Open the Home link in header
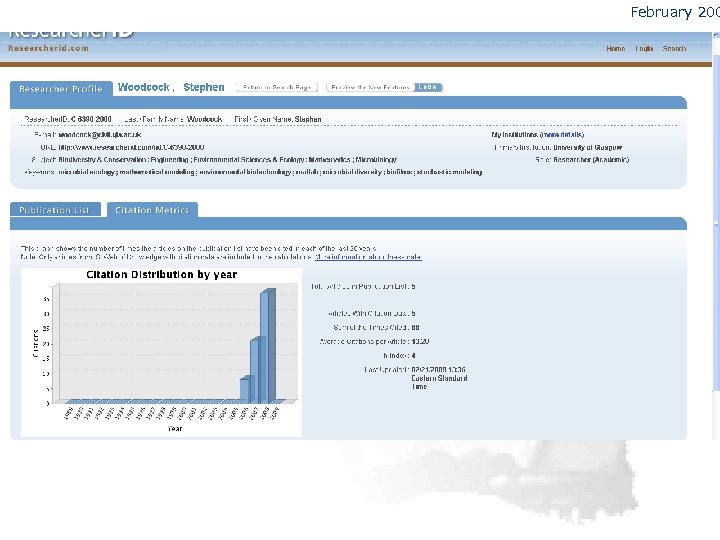720x540 pixels. (615, 49)
